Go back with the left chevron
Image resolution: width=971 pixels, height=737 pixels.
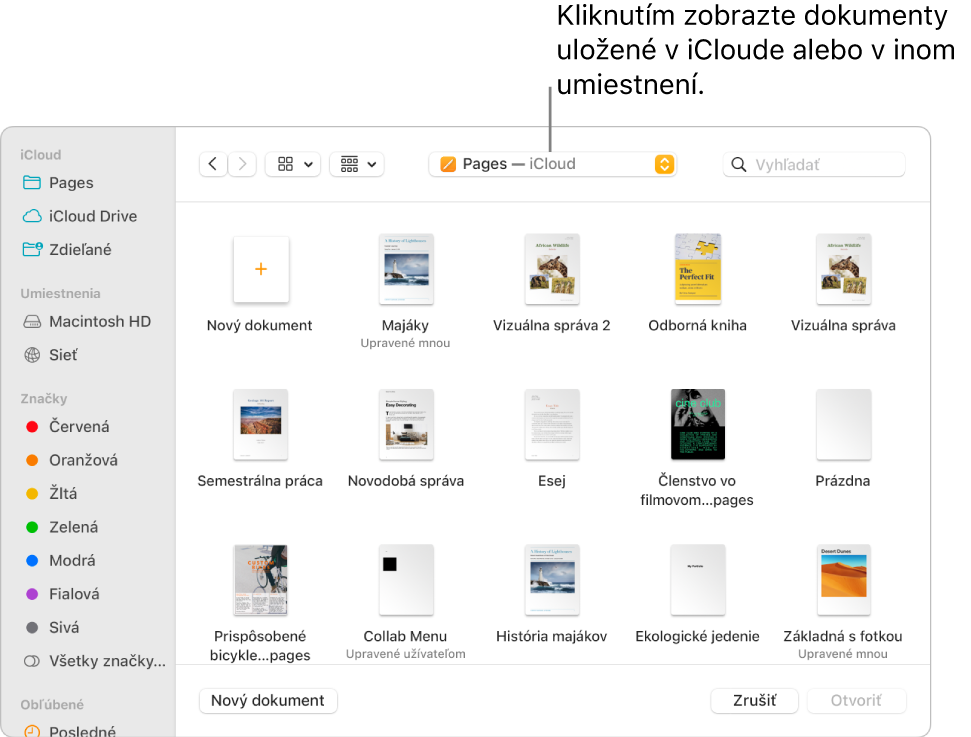coord(213,164)
